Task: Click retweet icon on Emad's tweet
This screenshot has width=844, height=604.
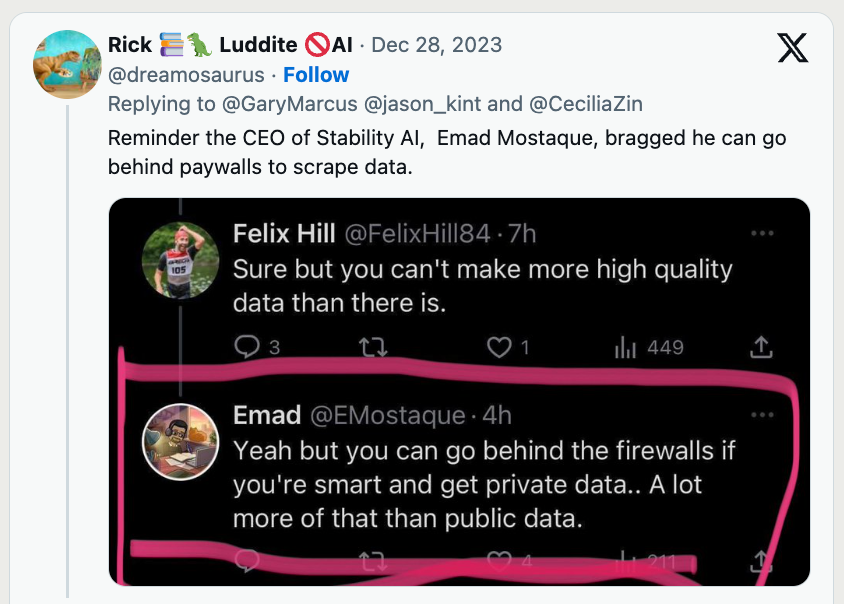Action: pyautogui.click(x=372, y=562)
